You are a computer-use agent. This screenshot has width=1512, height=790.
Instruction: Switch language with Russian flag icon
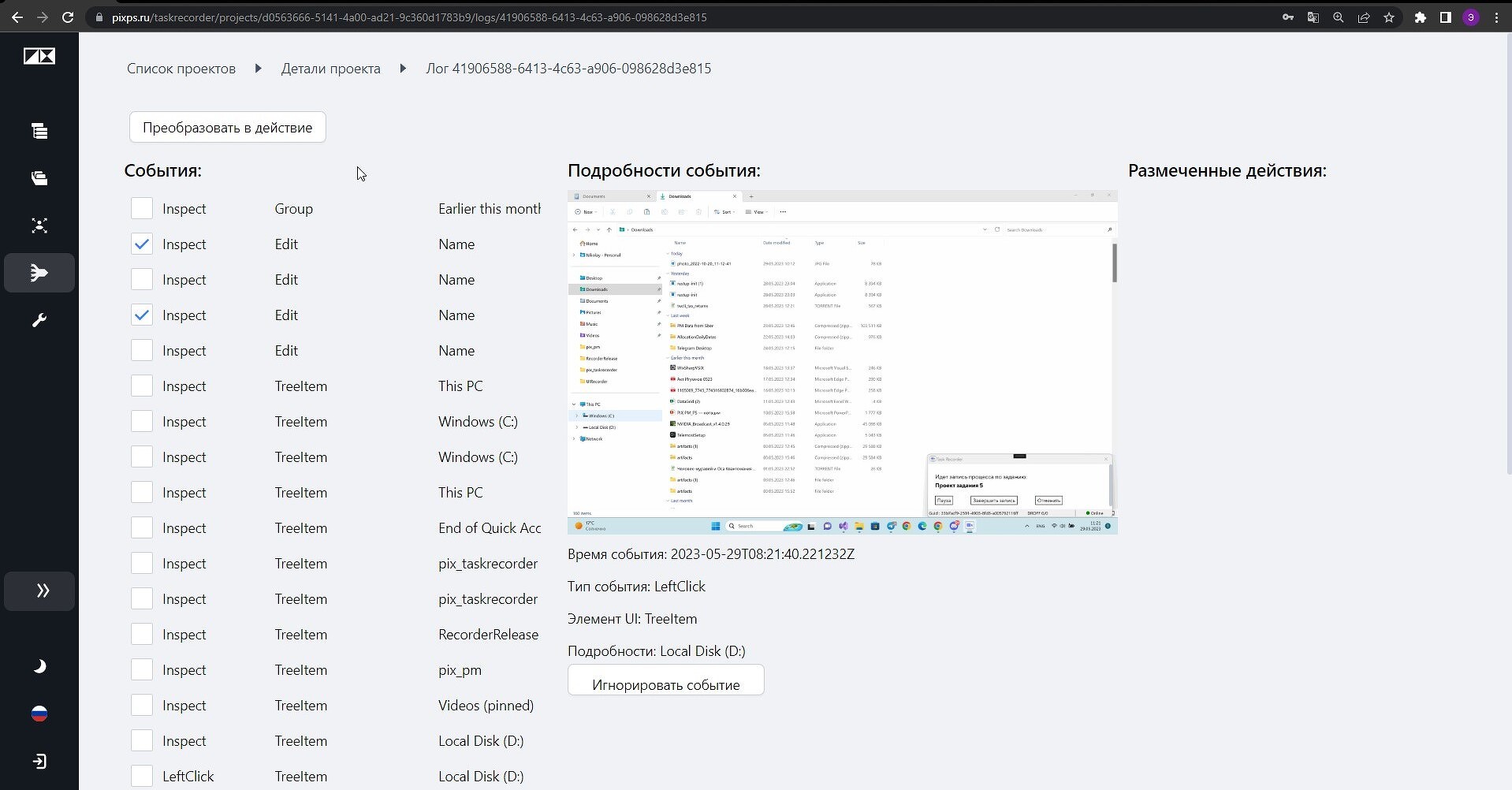39,714
